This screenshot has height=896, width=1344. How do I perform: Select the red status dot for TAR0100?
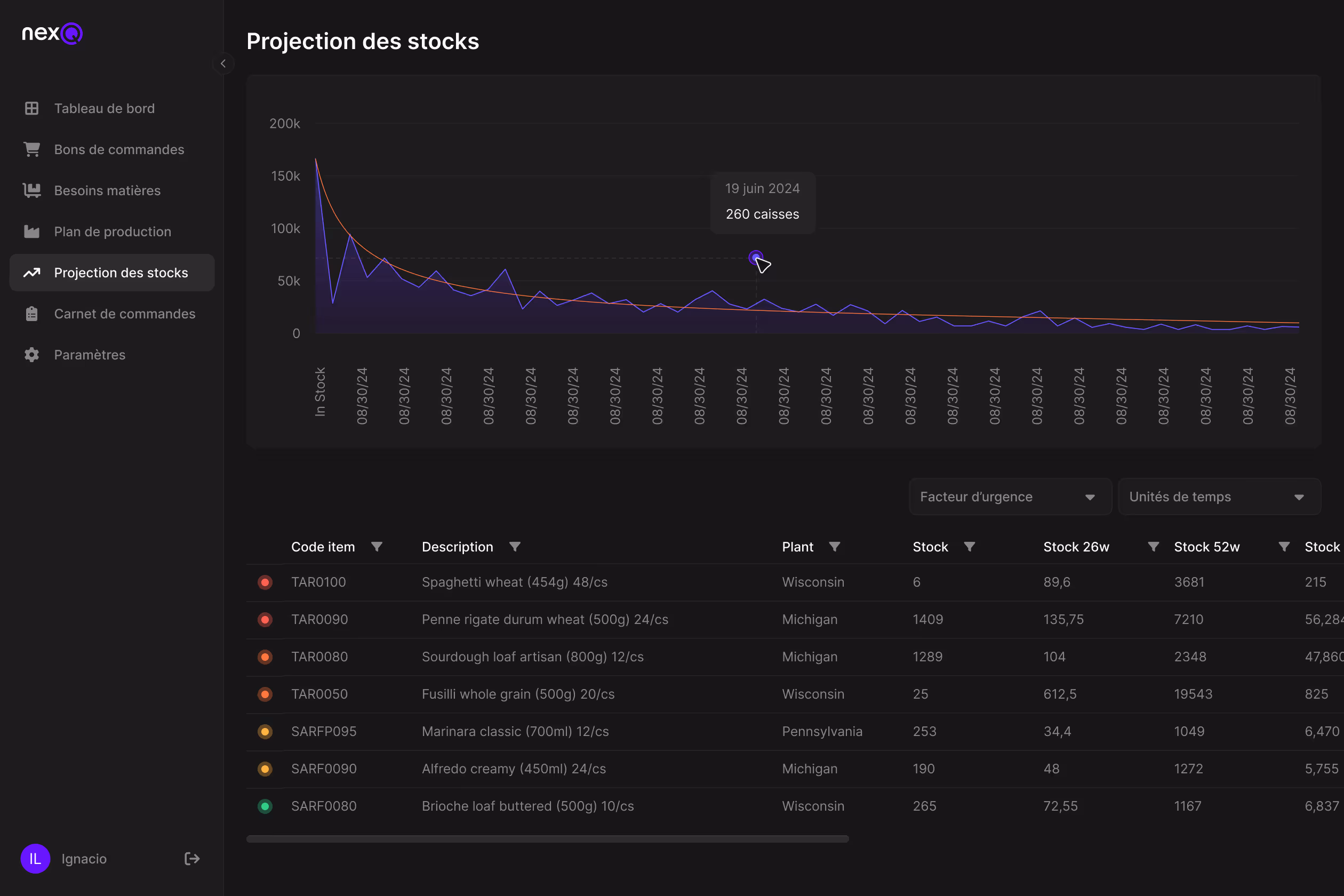[265, 582]
